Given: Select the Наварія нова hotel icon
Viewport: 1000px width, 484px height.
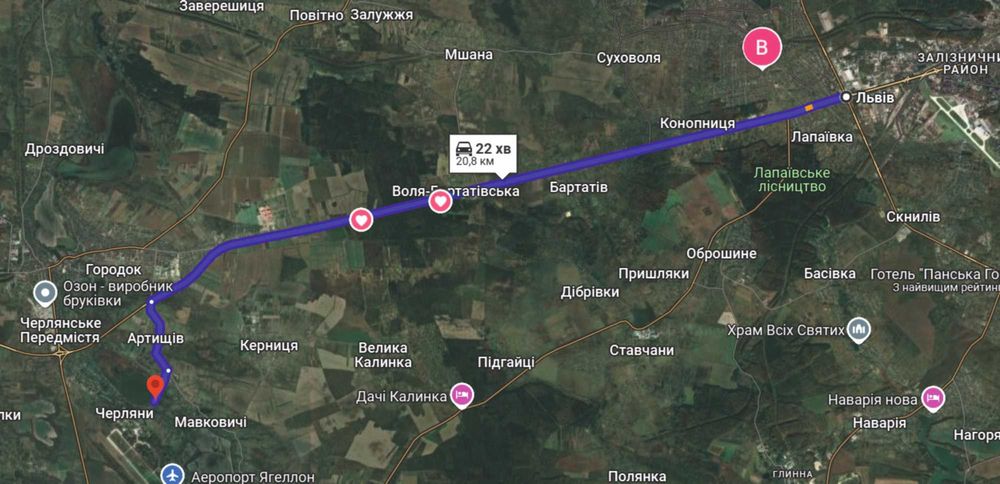Looking at the screenshot, I should click(x=934, y=397).
